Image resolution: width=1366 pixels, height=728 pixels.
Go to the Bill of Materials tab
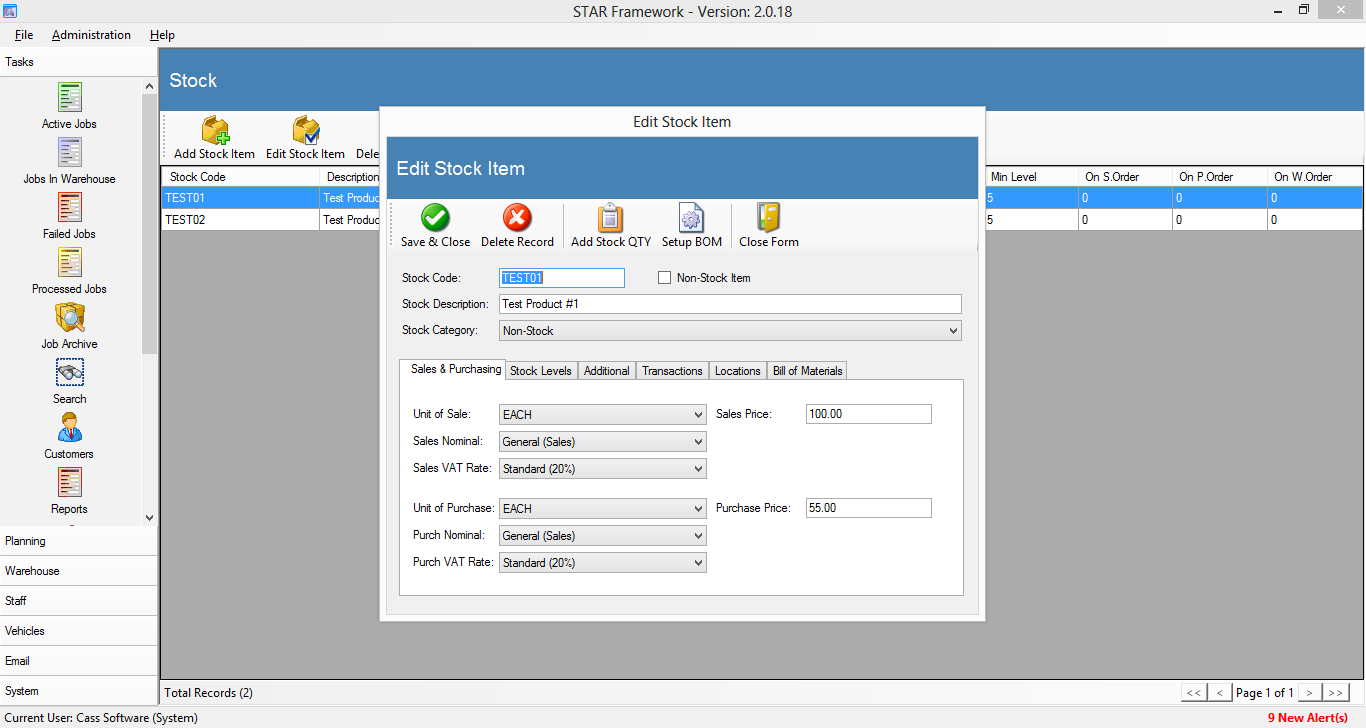(x=807, y=371)
